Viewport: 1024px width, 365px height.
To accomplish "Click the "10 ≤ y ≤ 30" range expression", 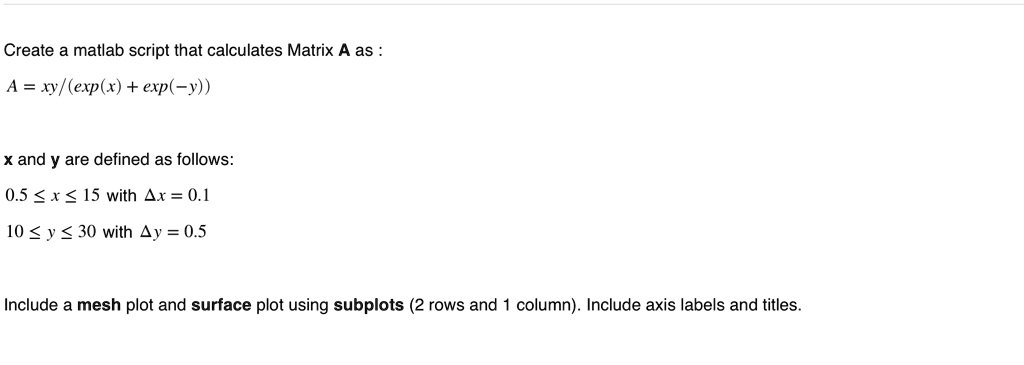I will coord(51,232).
